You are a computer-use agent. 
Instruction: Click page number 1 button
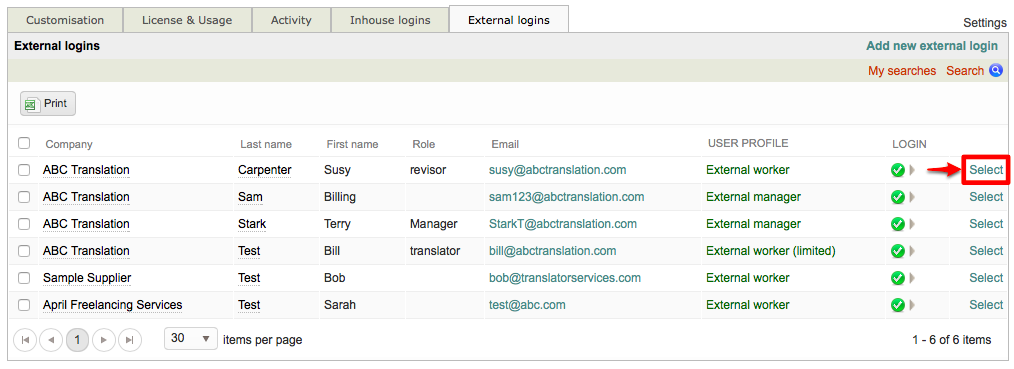tap(78, 339)
